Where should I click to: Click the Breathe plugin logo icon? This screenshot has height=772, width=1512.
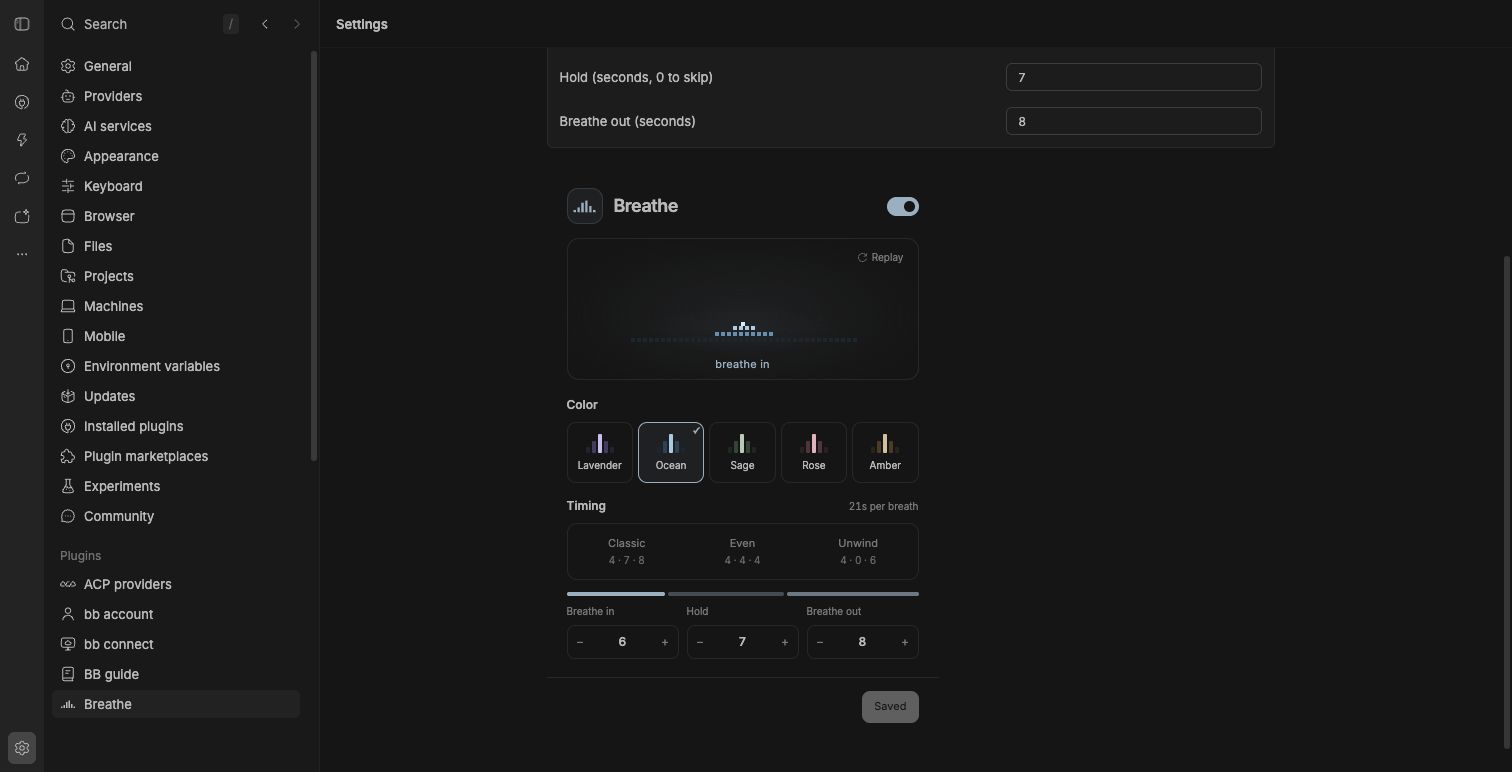[x=585, y=206]
